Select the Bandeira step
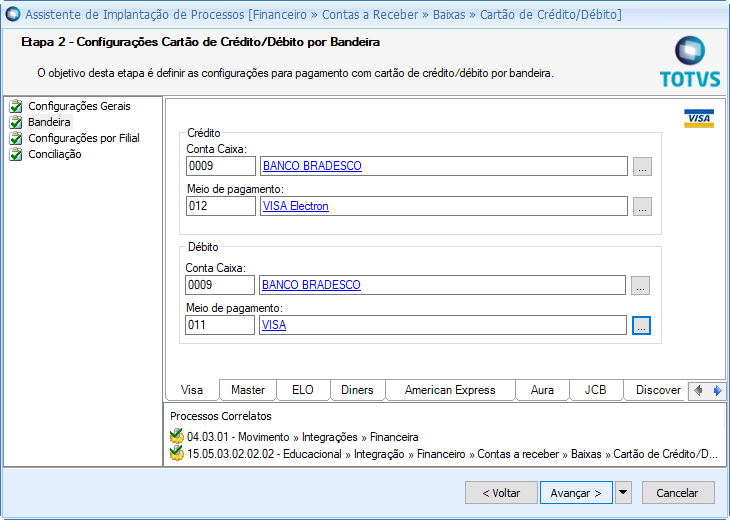This screenshot has width=730, height=520. click(x=49, y=122)
